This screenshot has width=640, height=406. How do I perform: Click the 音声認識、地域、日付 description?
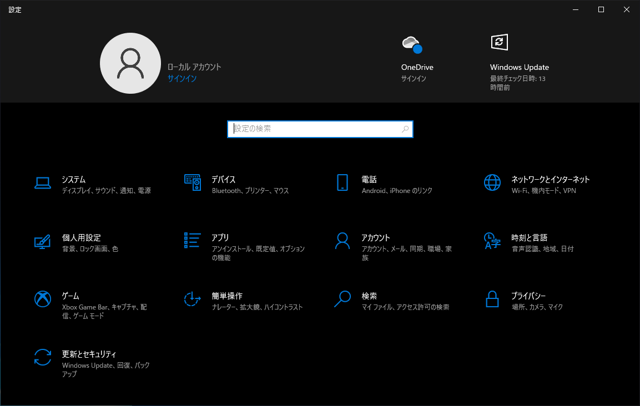click(542, 249)
